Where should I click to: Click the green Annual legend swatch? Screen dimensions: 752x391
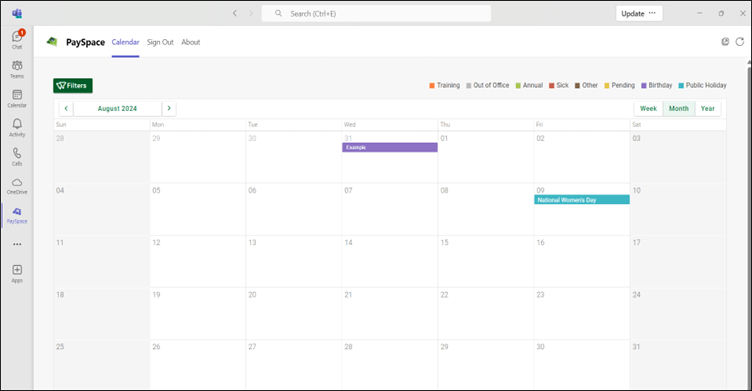[x=518, y=85]
